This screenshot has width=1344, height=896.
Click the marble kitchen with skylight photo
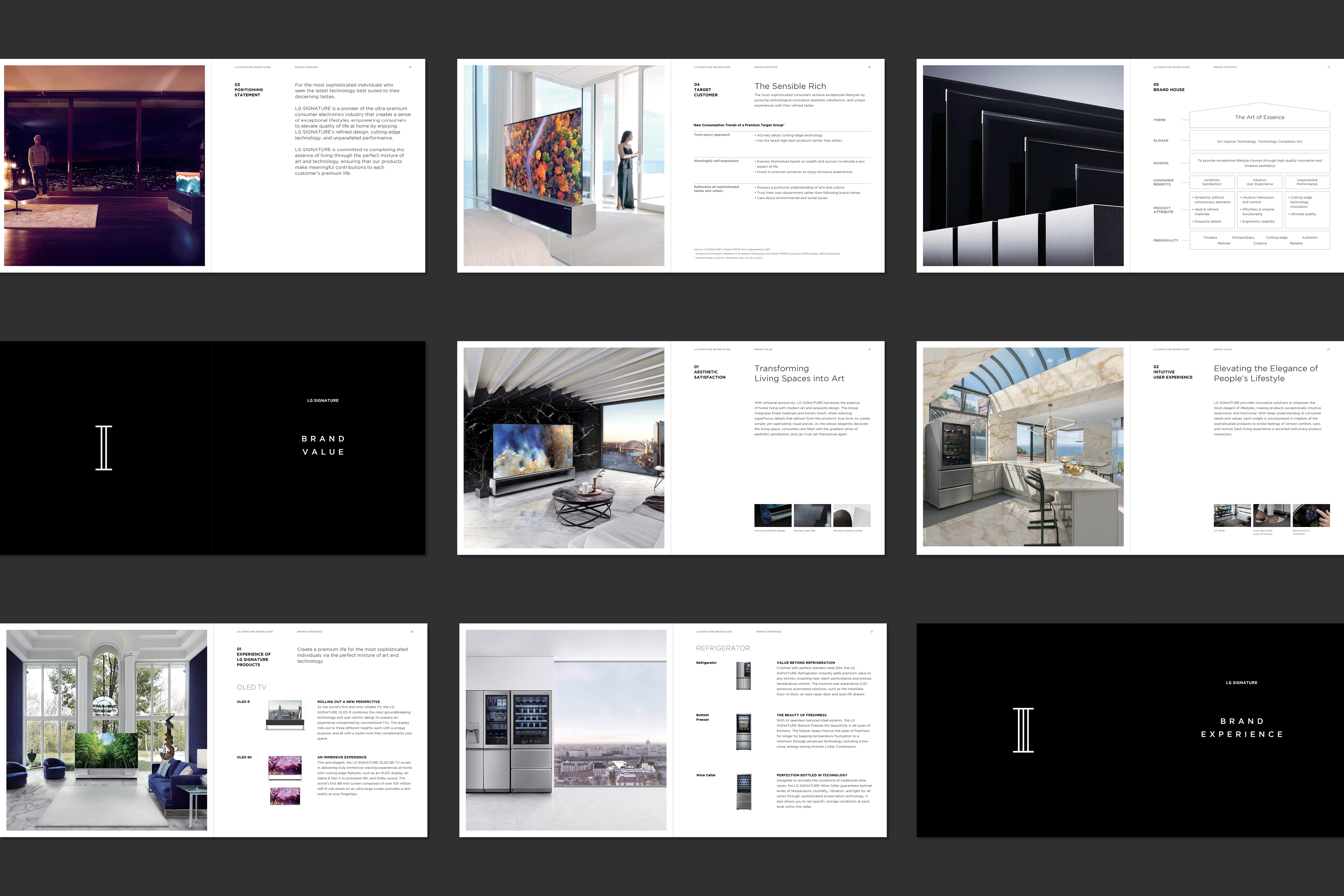point(1023,447)
